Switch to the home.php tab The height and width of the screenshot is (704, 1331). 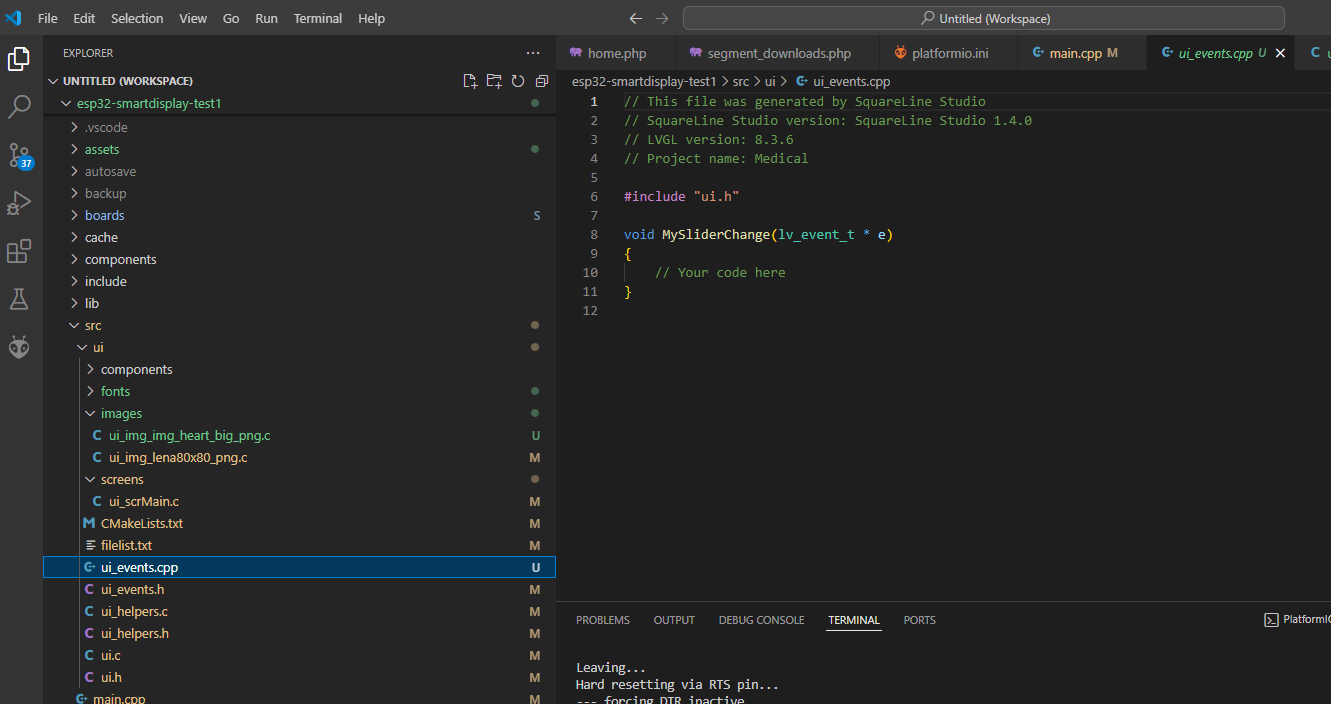[616, 53]
